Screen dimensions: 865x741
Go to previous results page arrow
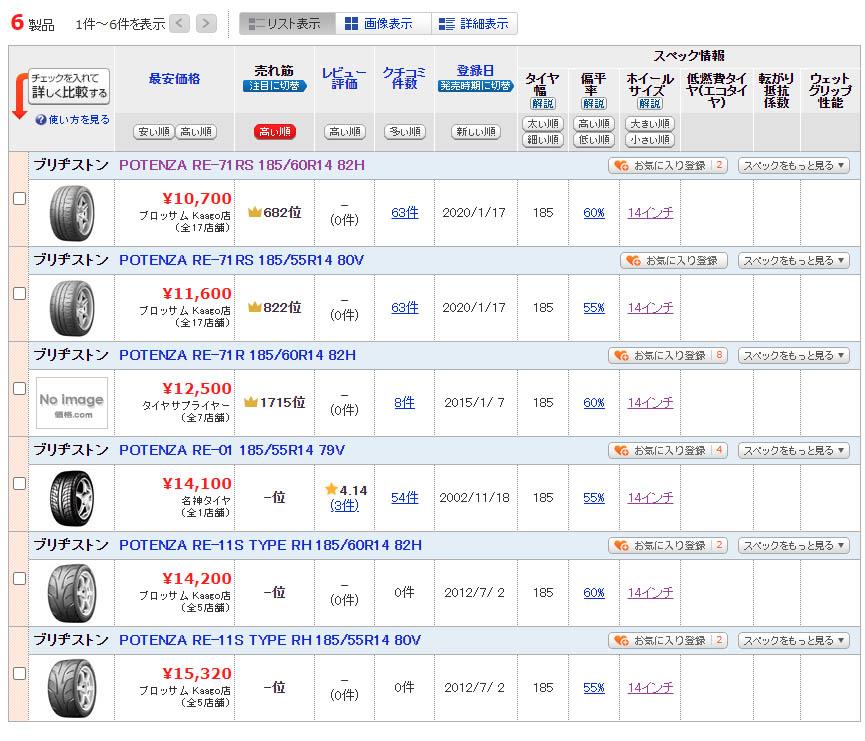click(180, 24)
